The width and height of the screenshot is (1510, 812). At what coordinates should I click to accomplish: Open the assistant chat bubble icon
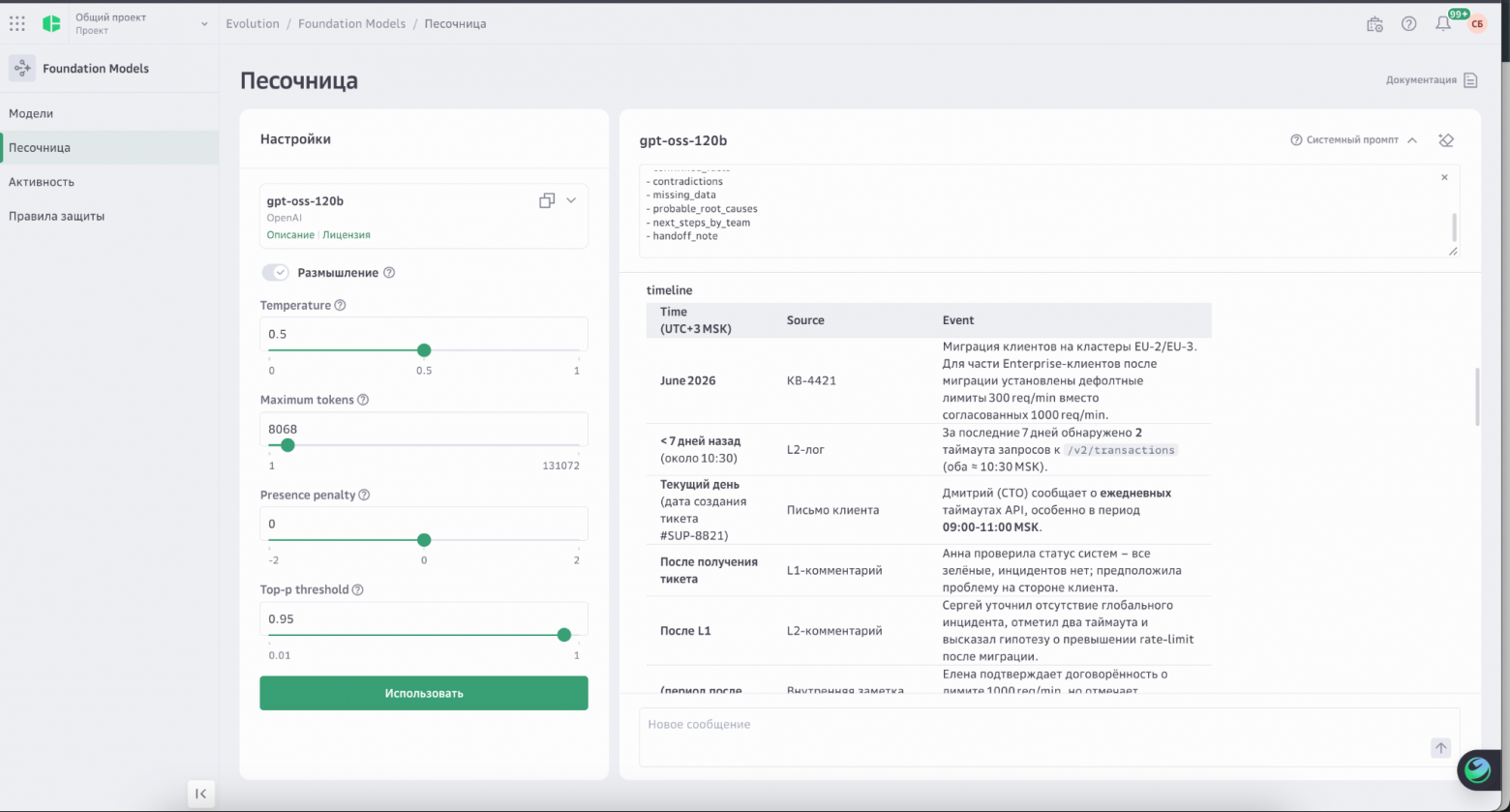tap(1478, 769)
